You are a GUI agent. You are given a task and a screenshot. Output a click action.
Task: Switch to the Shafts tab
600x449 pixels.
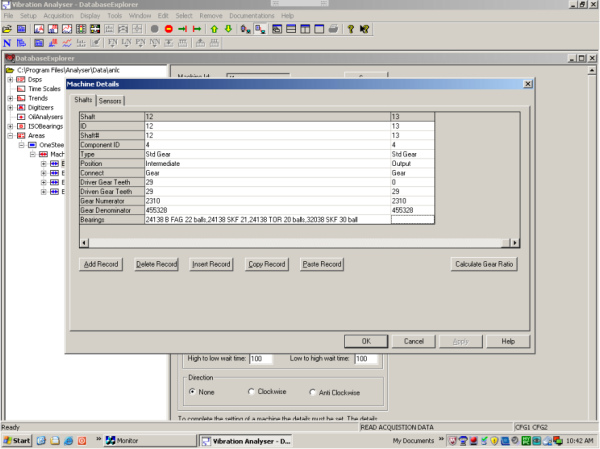point(83,100)
